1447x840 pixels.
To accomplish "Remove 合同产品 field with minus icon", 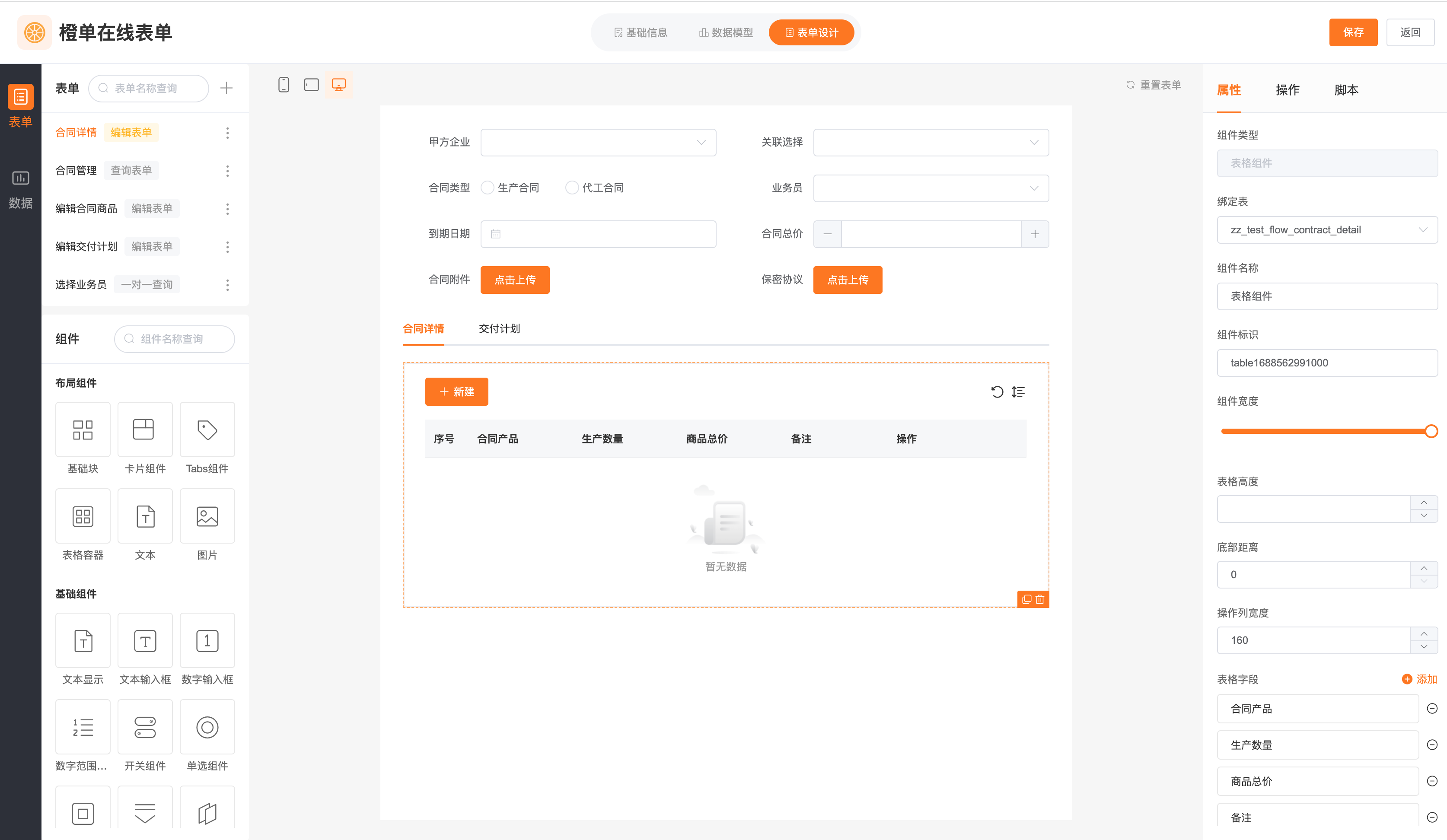I will coord(1432,709).
